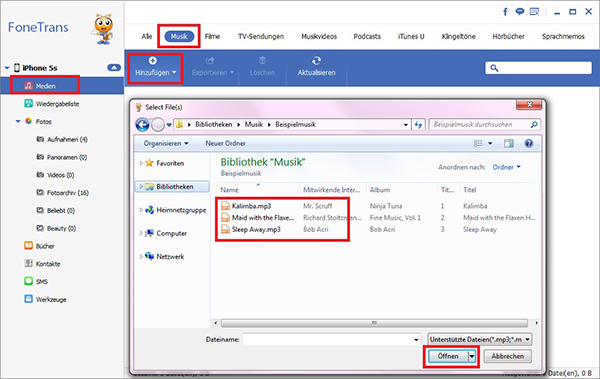Open Beliebt (0) album
600x379 pixels.
(x=61, y=211)
